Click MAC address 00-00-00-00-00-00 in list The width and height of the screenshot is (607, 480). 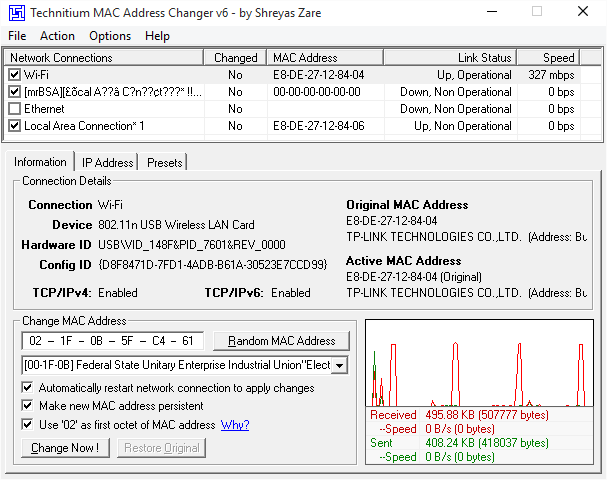click(317, 92)
